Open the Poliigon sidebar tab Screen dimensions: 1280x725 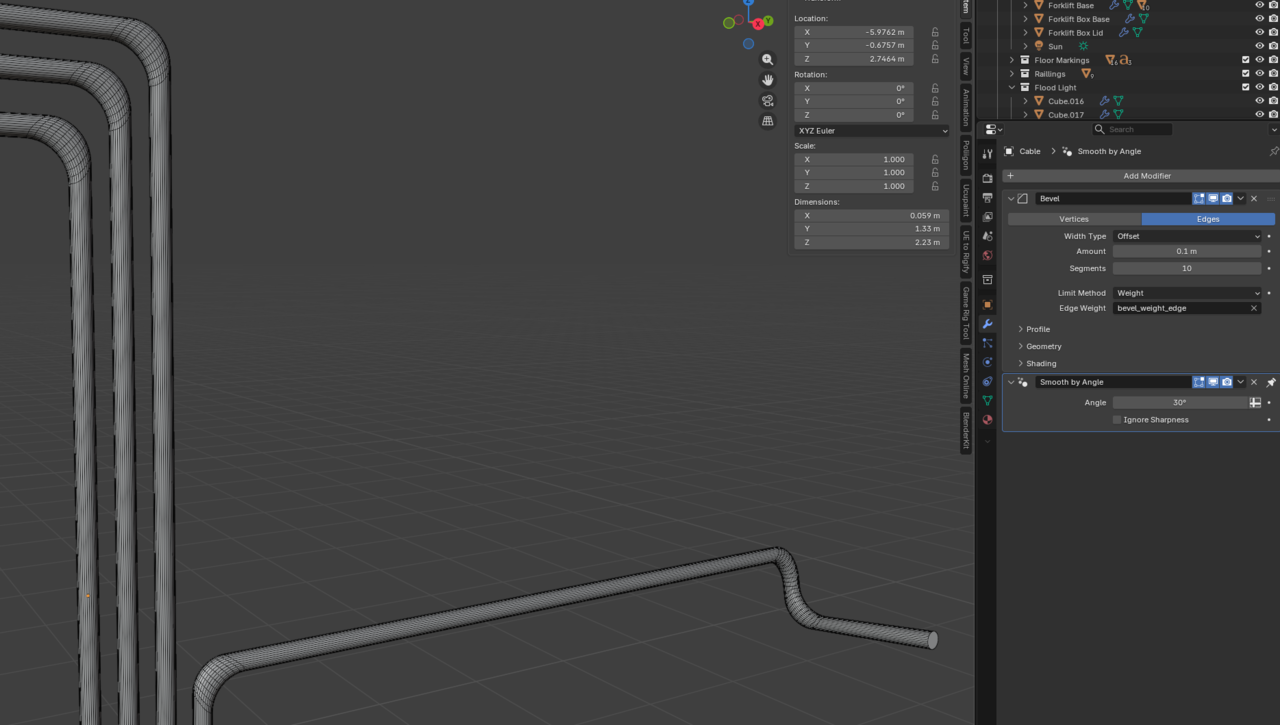[x=966, y=155]
